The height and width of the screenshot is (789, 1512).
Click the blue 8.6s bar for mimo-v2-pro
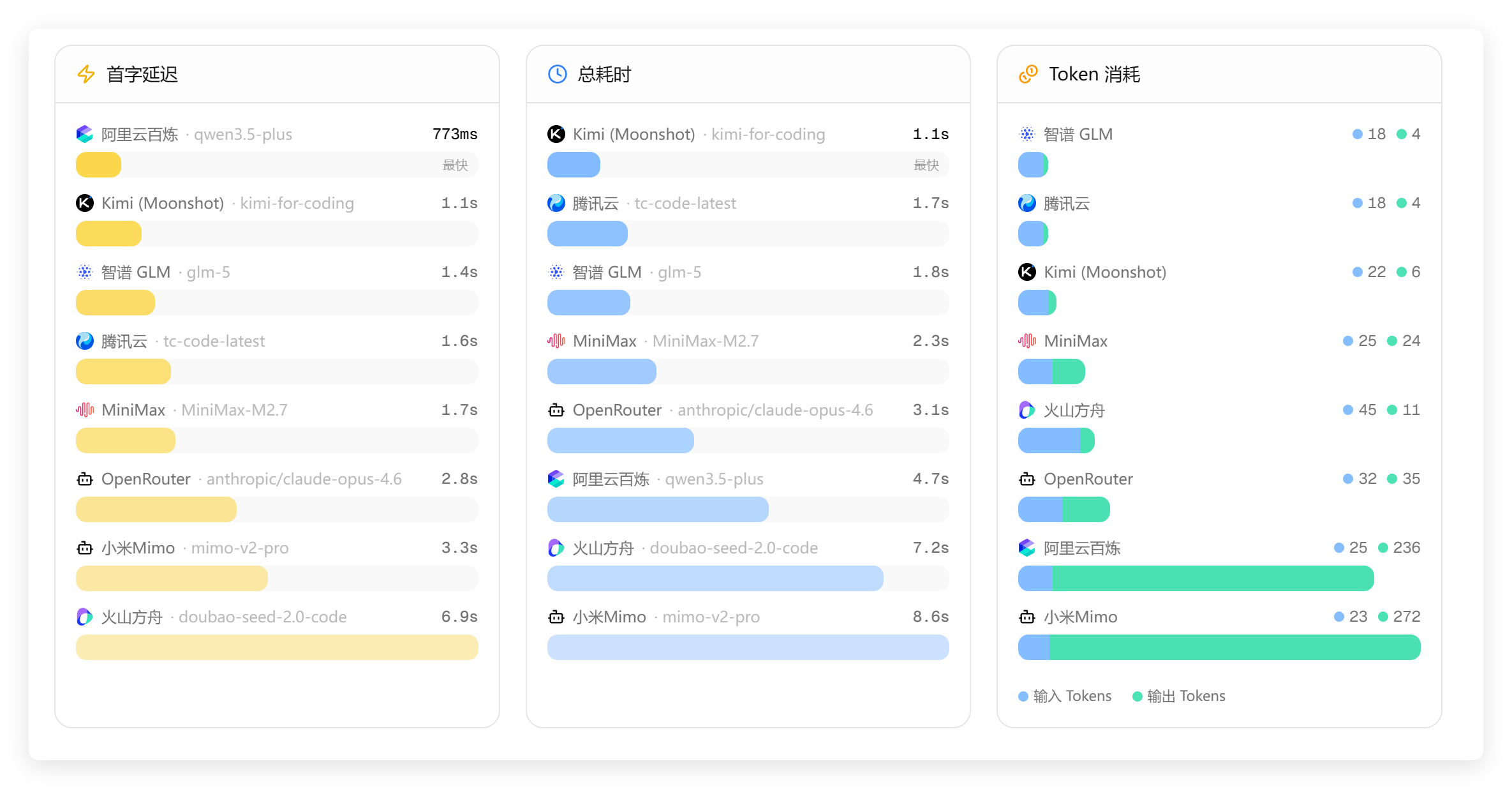[x=748, y=647]
